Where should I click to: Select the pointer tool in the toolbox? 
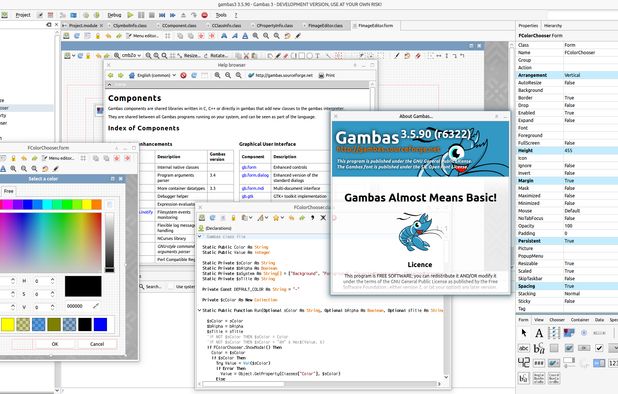[x=524, y=333]
